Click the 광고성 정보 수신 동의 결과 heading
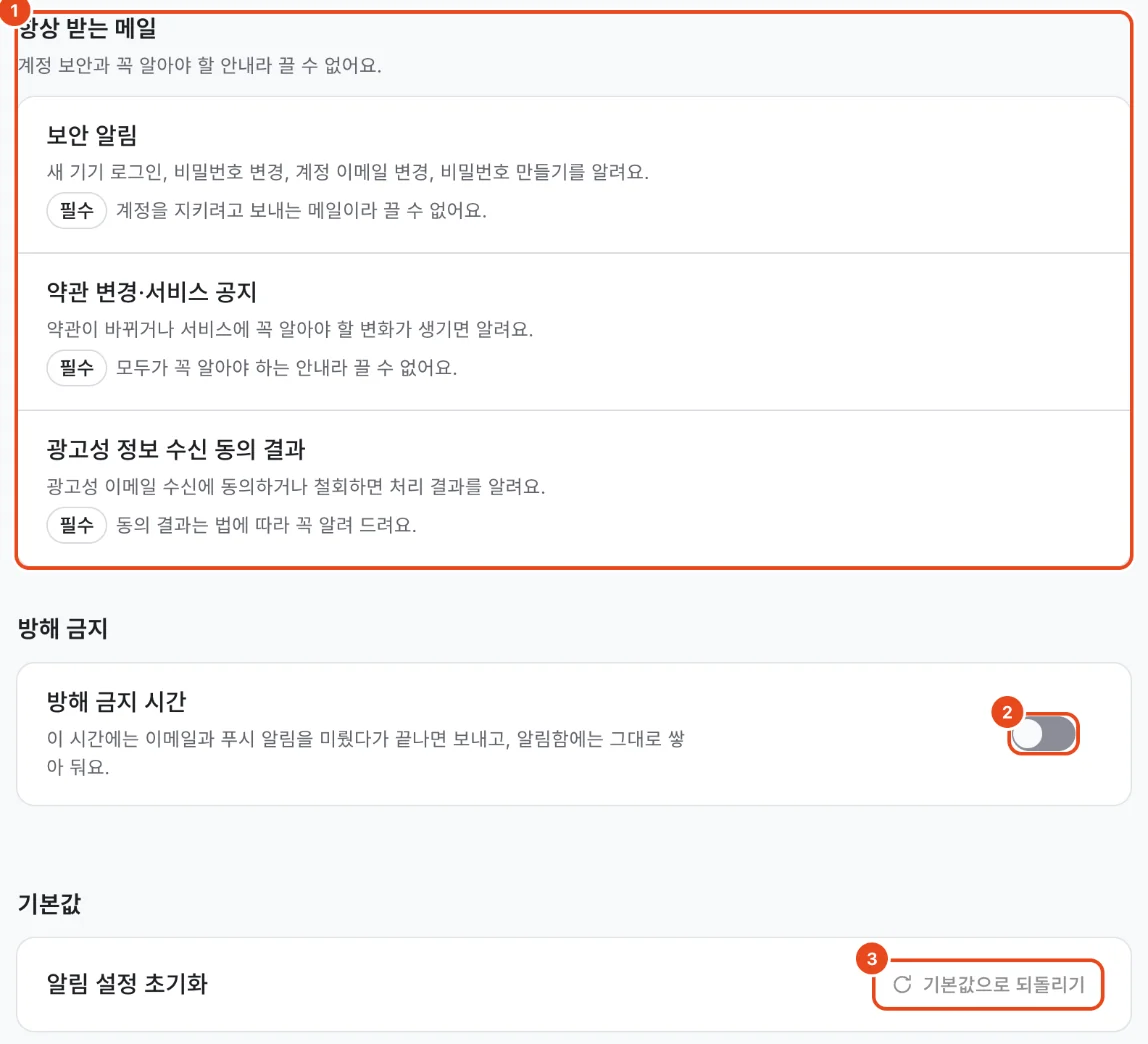Image resolution: width=1148 pixels, height=1044 pixels. 176,449
